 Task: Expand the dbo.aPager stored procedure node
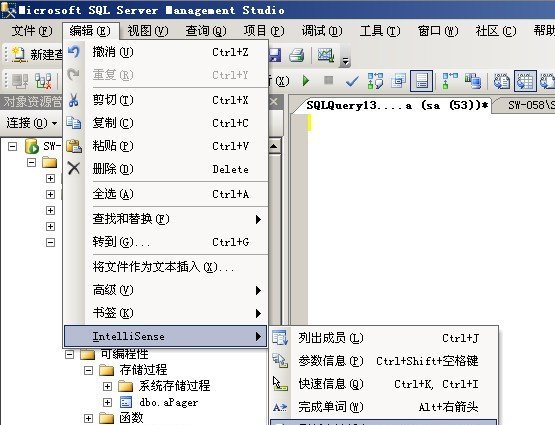tap(107, 402)
